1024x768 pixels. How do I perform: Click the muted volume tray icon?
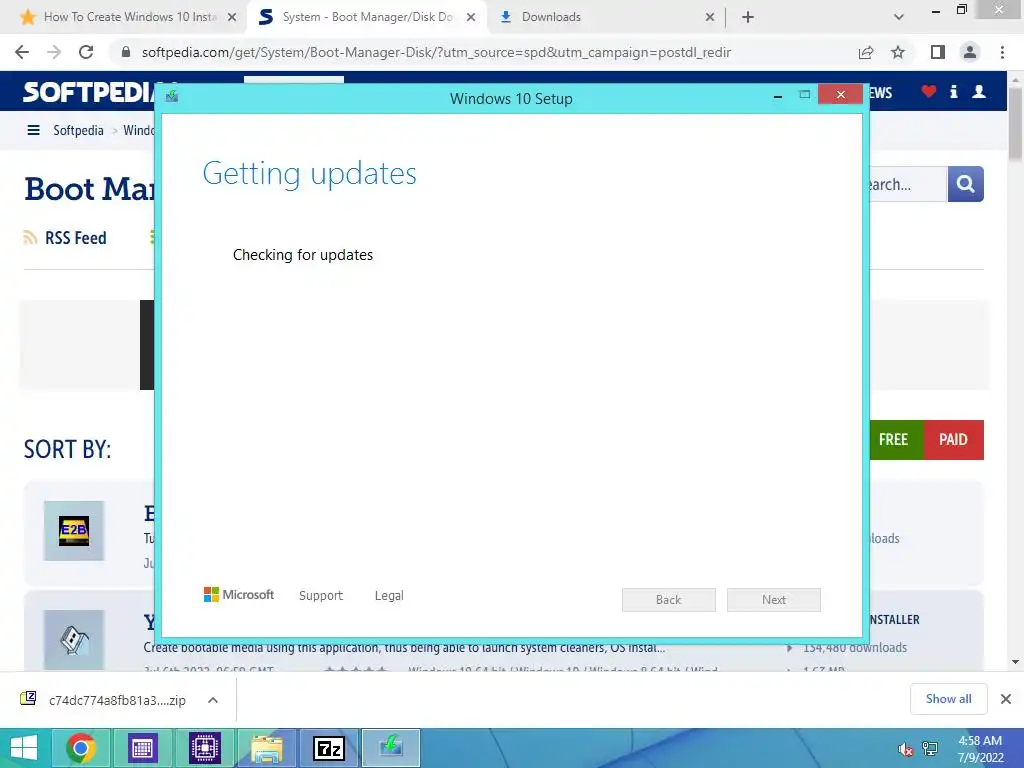pos(906,750)
